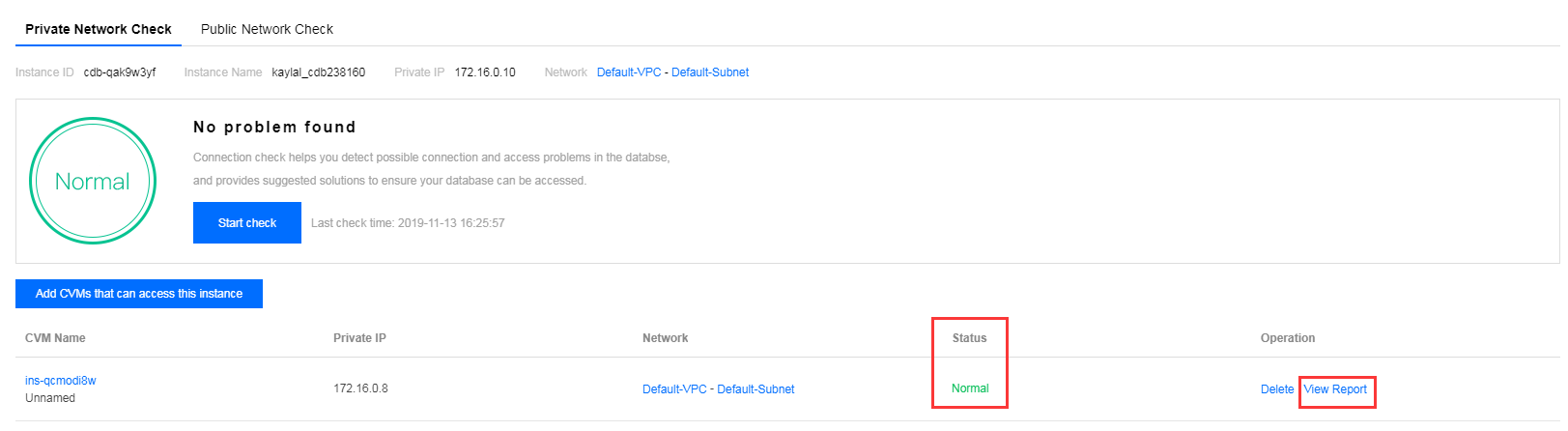Click the CVM Name column header
Image resolution: width=1568 pixels, height=431 pixels.
(x=55, y=338)
